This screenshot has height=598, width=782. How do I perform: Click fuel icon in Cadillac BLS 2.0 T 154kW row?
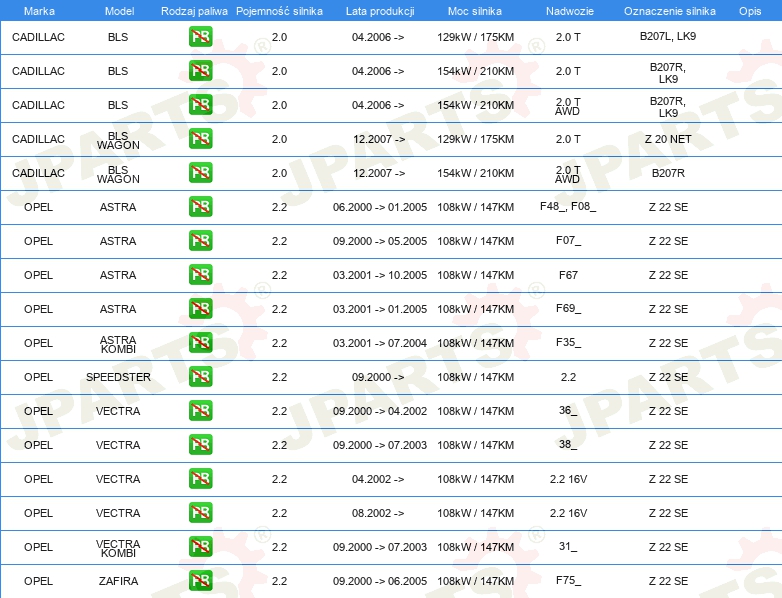tap(200, 71)
